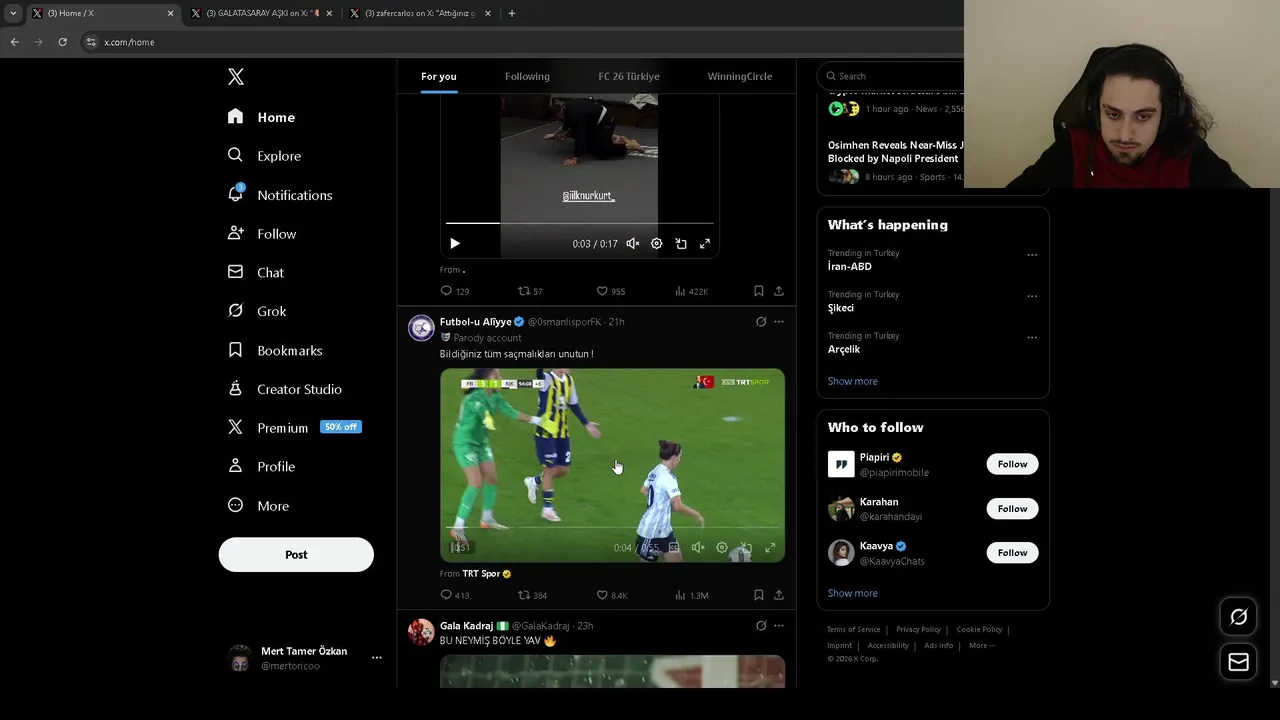Viewport: 1280px width, 720px height.
Task: Play the top video
Action: [x=455, y=243]
